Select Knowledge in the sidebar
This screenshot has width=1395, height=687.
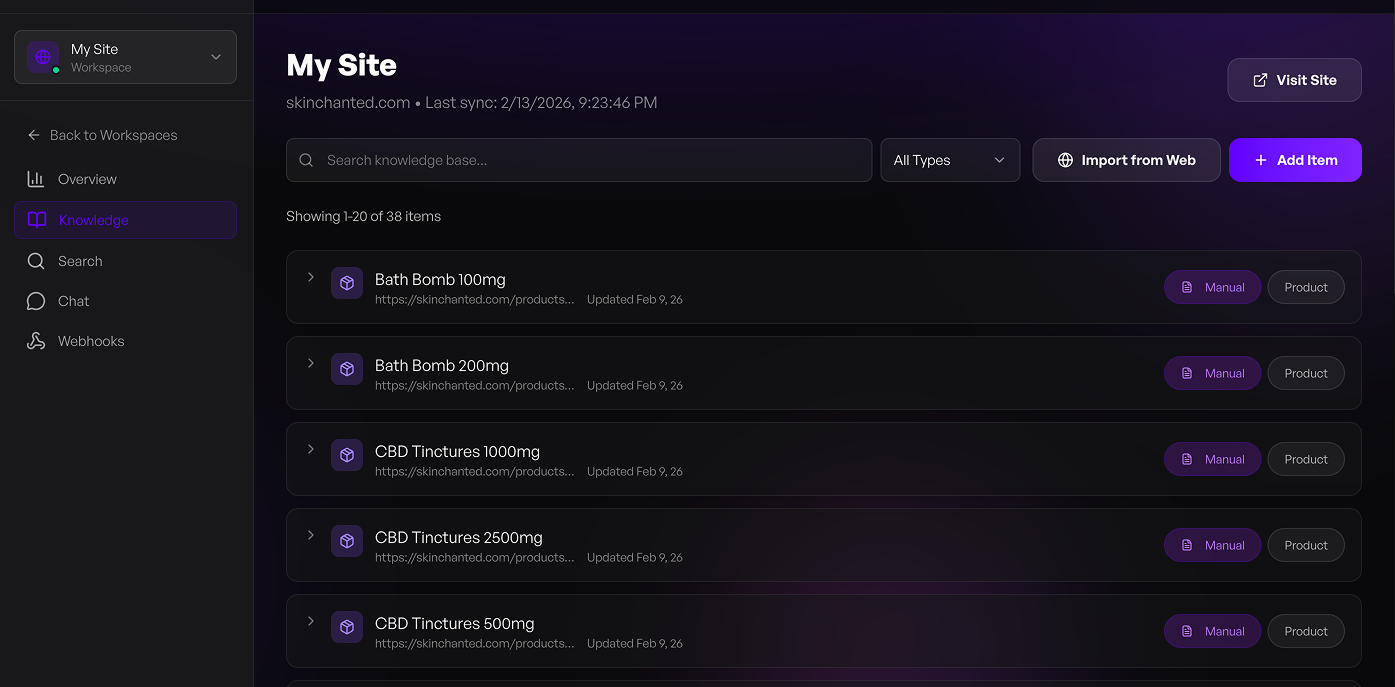click(x=93, y=220)
